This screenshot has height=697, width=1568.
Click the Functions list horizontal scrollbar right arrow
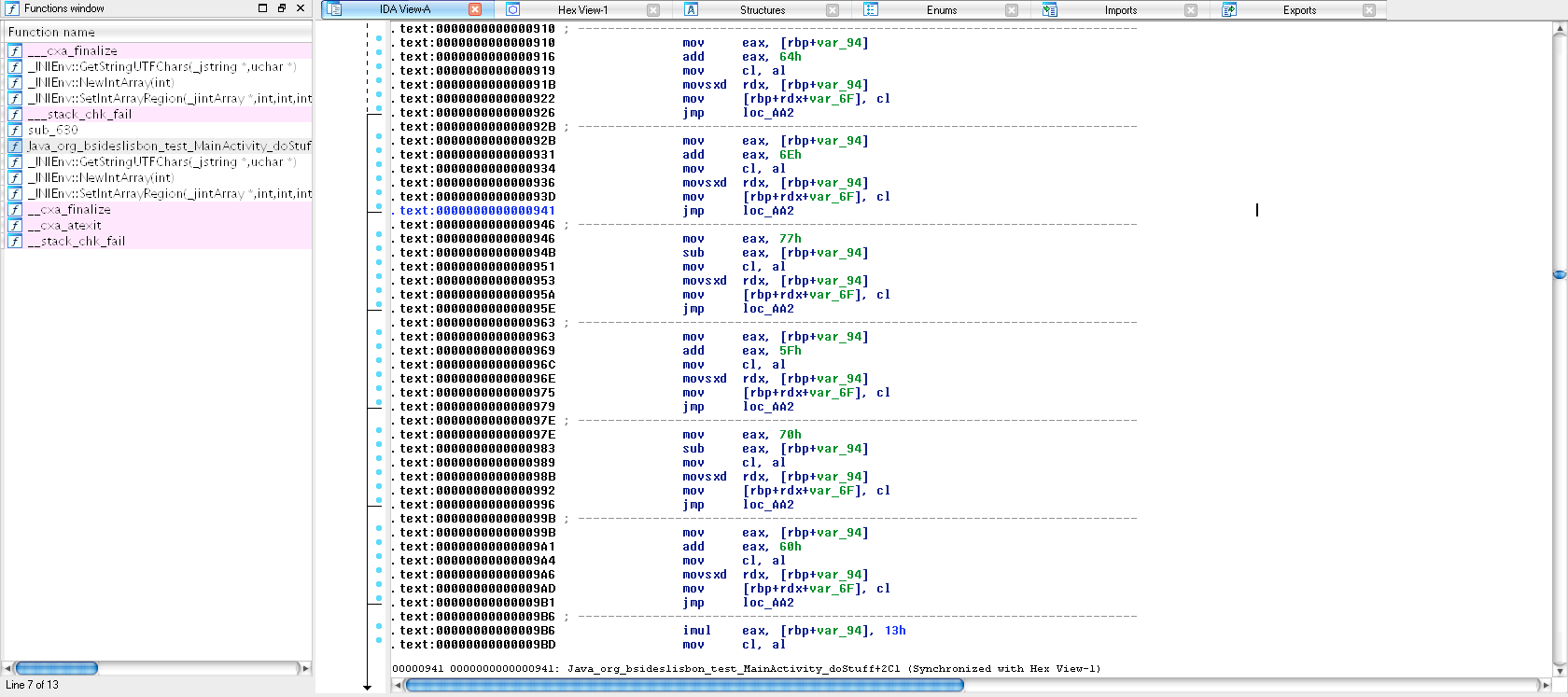[x=304, y=668]
